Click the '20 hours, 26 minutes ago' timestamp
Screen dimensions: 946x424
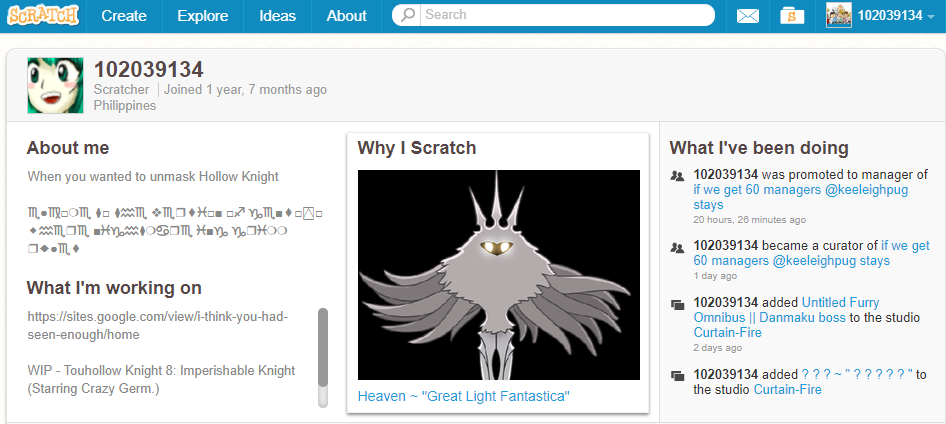[x=749, y=220]
